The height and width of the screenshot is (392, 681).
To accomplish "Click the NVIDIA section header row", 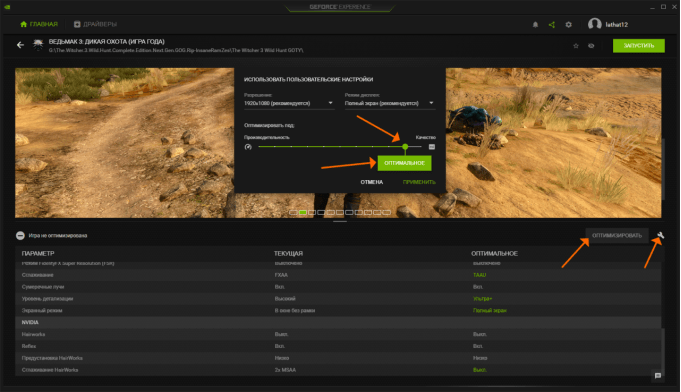I will 338,323.
